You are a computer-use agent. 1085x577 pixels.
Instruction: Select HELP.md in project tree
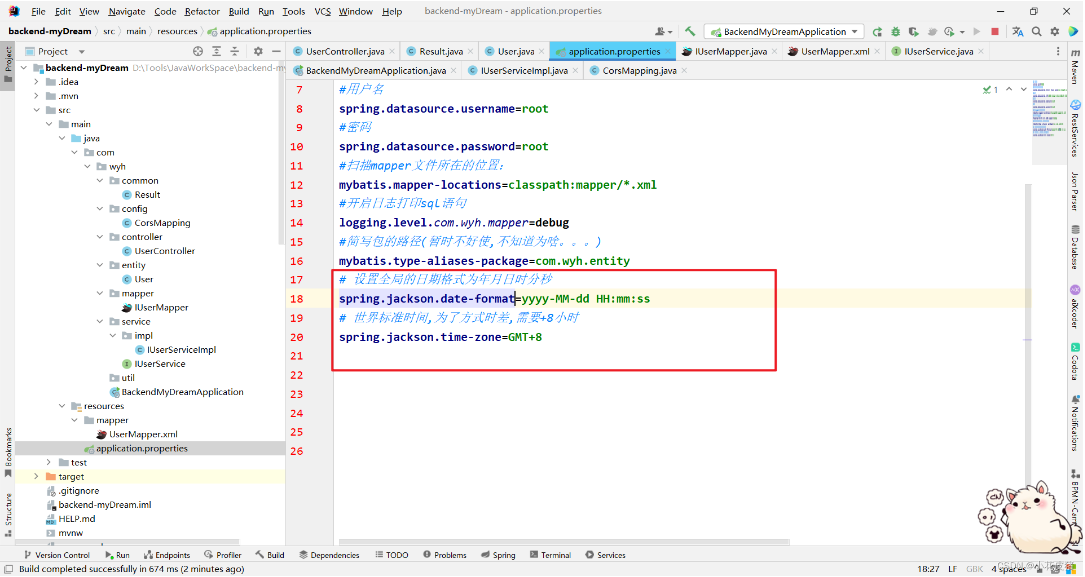(77, 519)
